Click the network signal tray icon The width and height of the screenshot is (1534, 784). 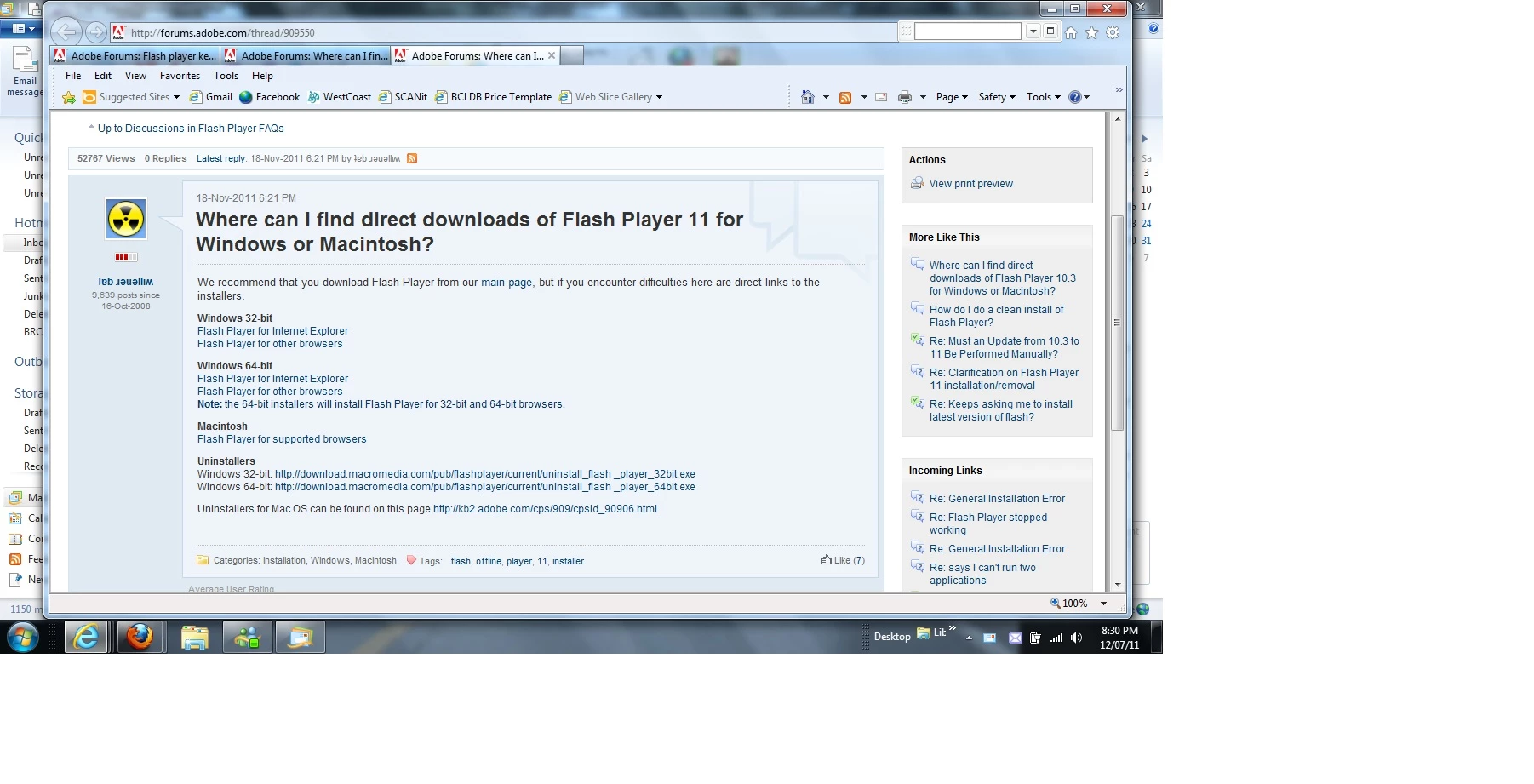click(1056, 638)
